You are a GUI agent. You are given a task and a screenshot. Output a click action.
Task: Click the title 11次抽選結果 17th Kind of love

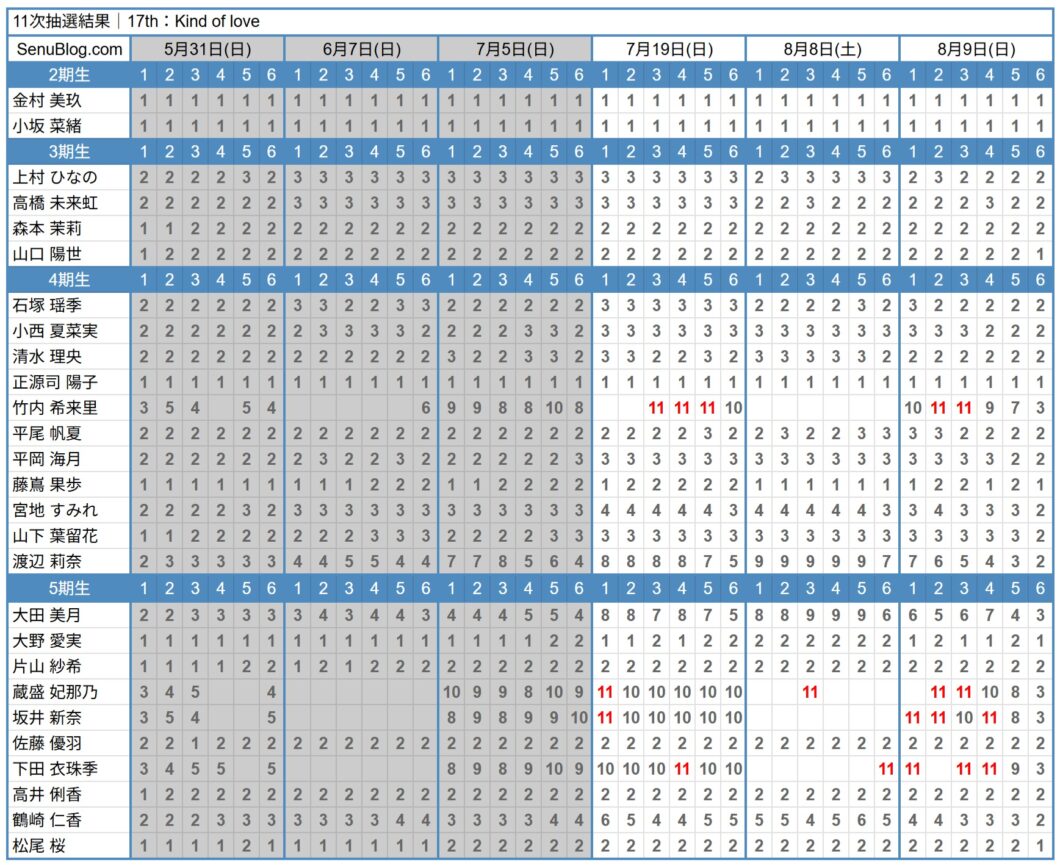[136, 22]
